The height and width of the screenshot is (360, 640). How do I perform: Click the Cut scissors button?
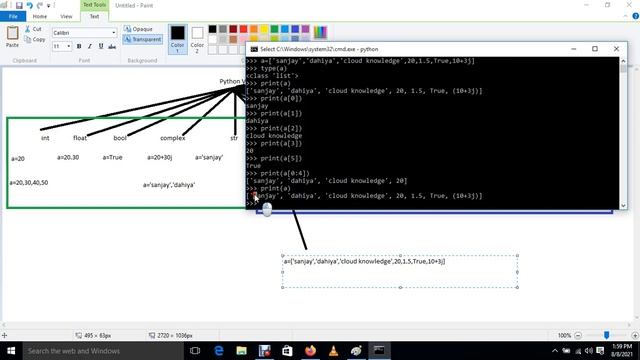pos(33,29)
